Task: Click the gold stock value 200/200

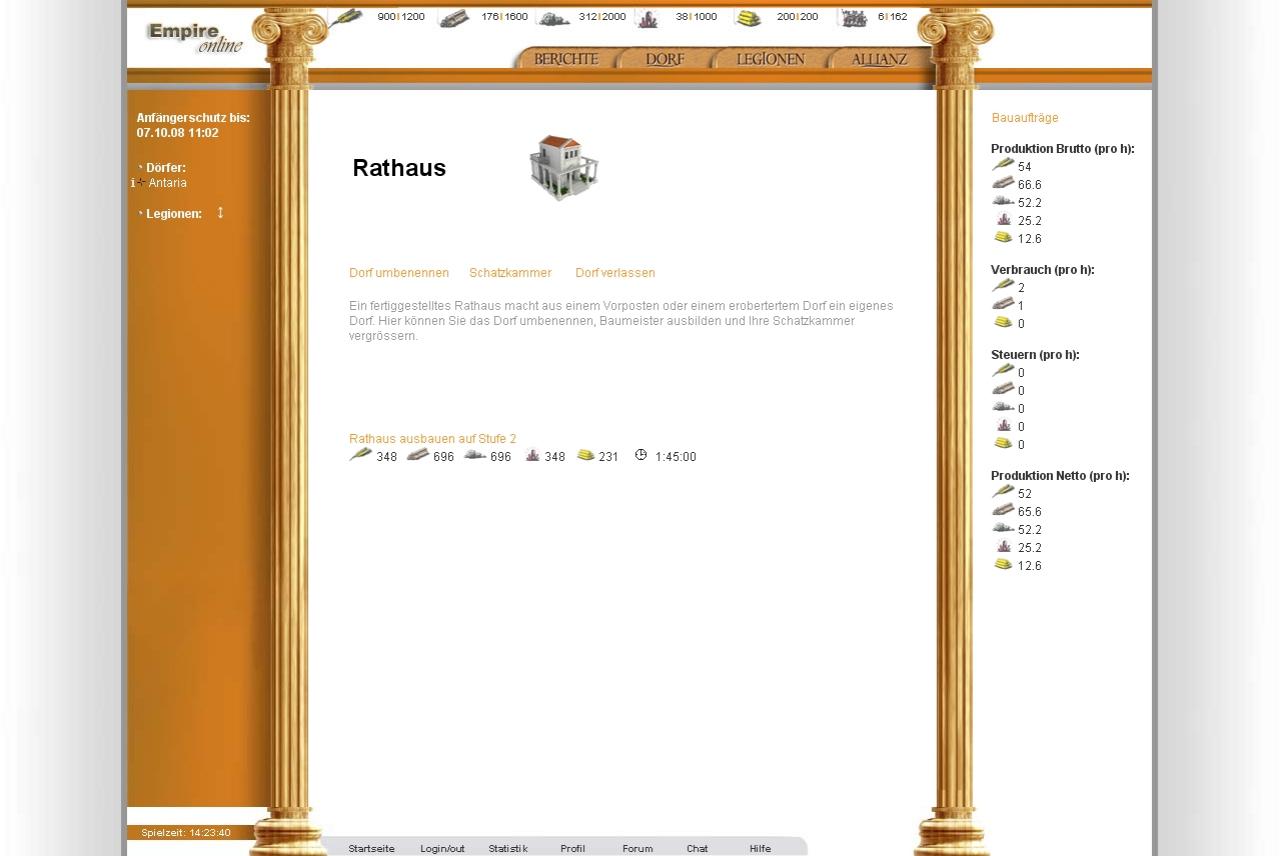Action: [797, 17]
